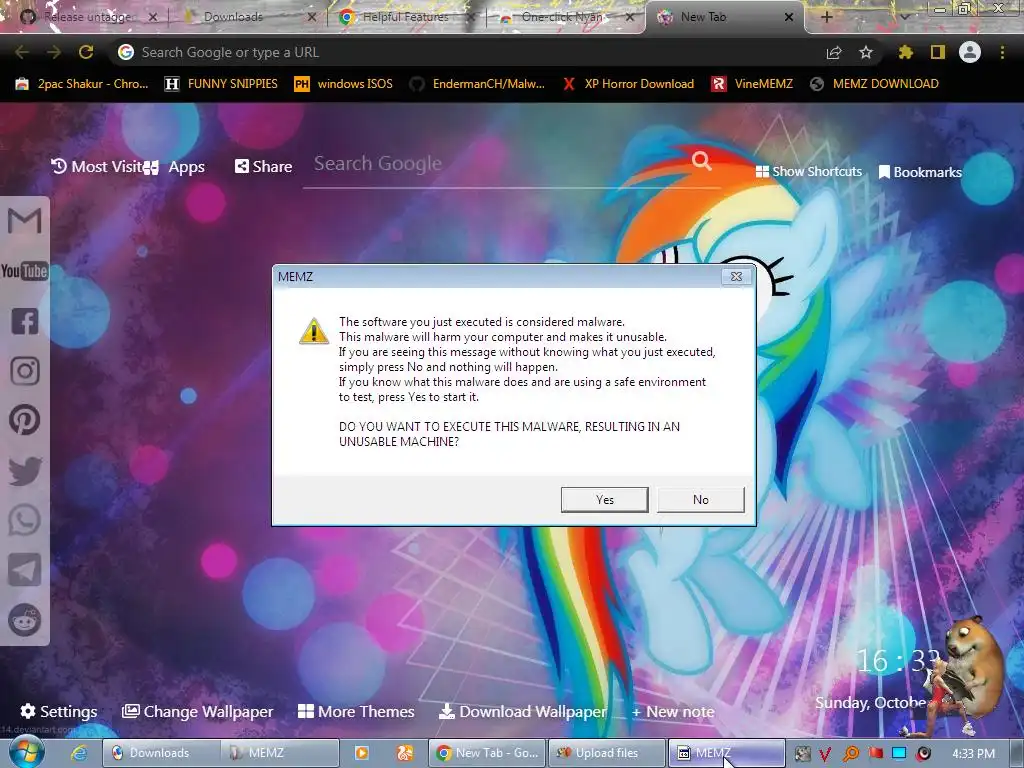Open the Extensions puzzle icon

coord(905,52)
